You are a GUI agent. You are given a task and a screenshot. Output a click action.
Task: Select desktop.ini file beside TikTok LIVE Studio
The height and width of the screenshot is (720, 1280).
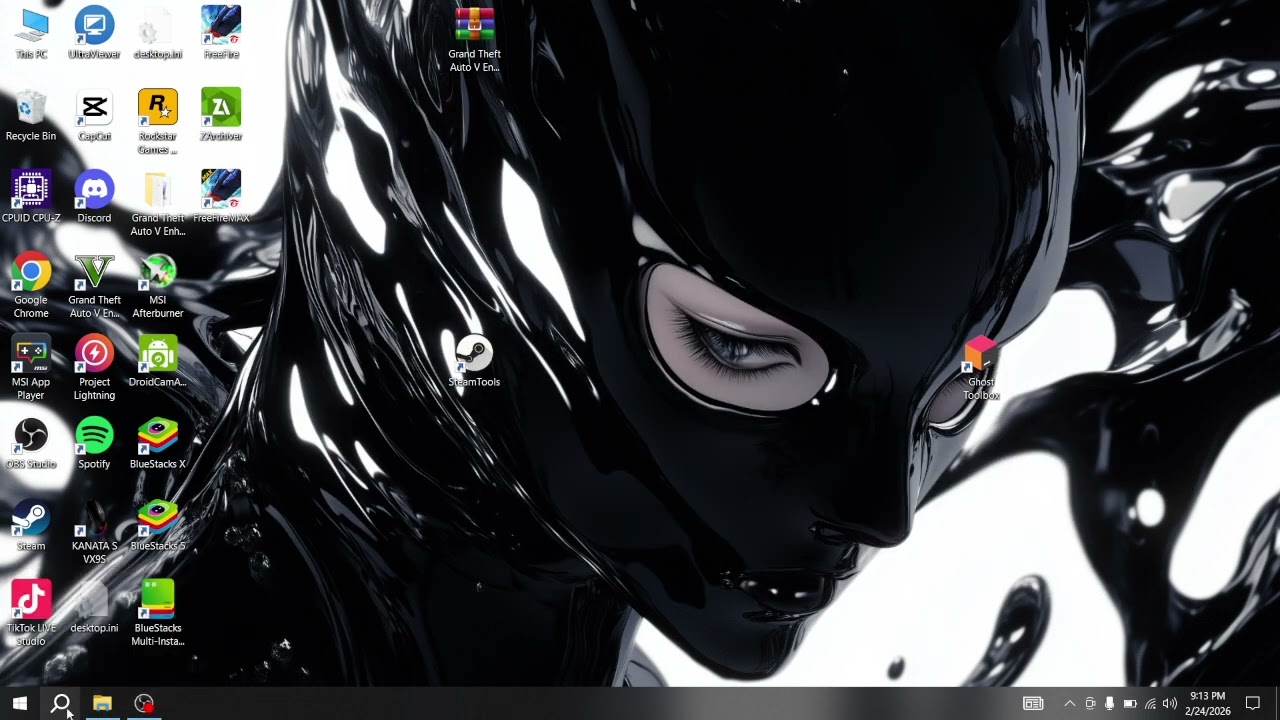(x=94, y=607)
